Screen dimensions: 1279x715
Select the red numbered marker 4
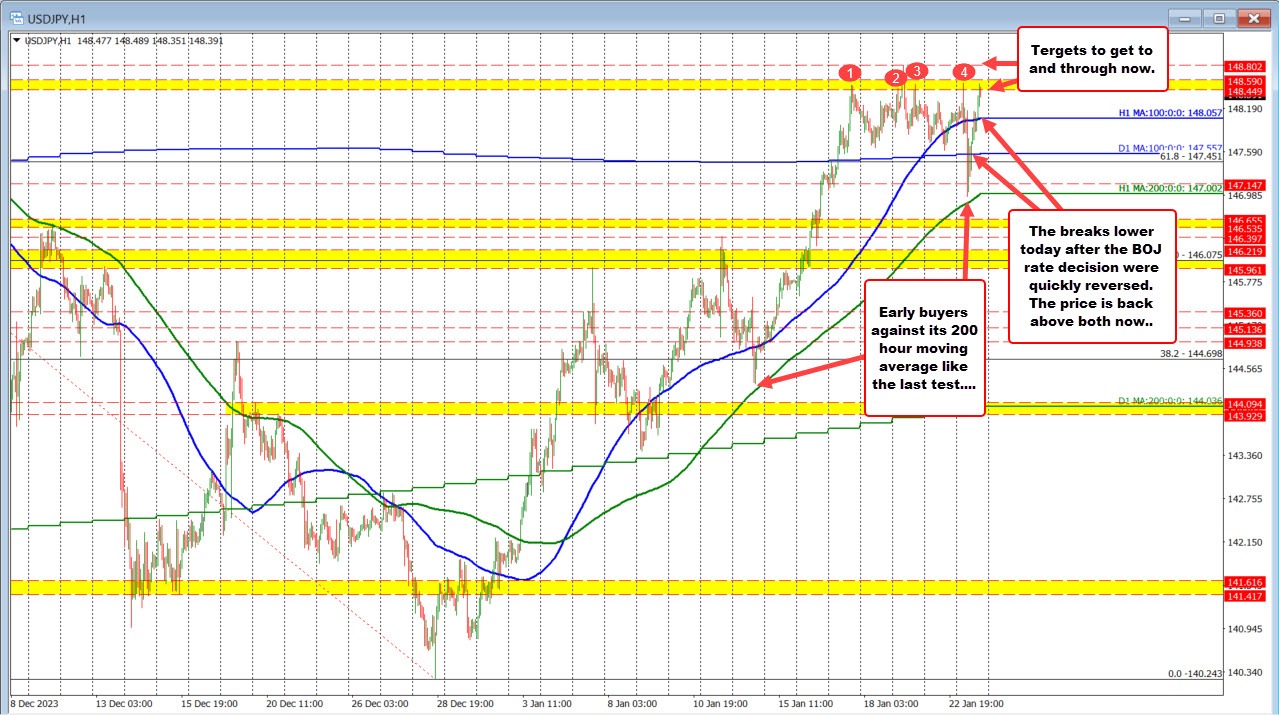pos(964,72)
